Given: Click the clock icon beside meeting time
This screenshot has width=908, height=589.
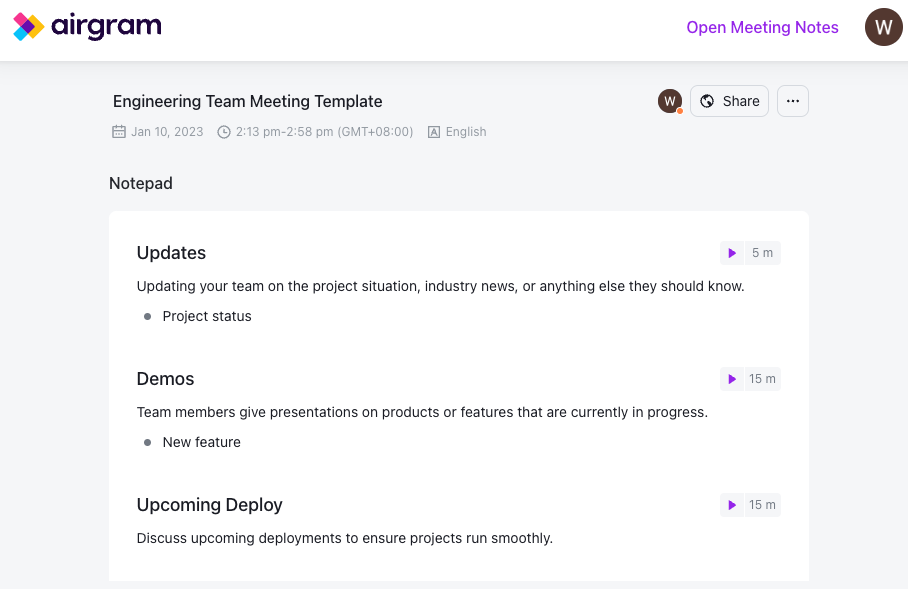Looking at the screenshot, I should [224, 132].
